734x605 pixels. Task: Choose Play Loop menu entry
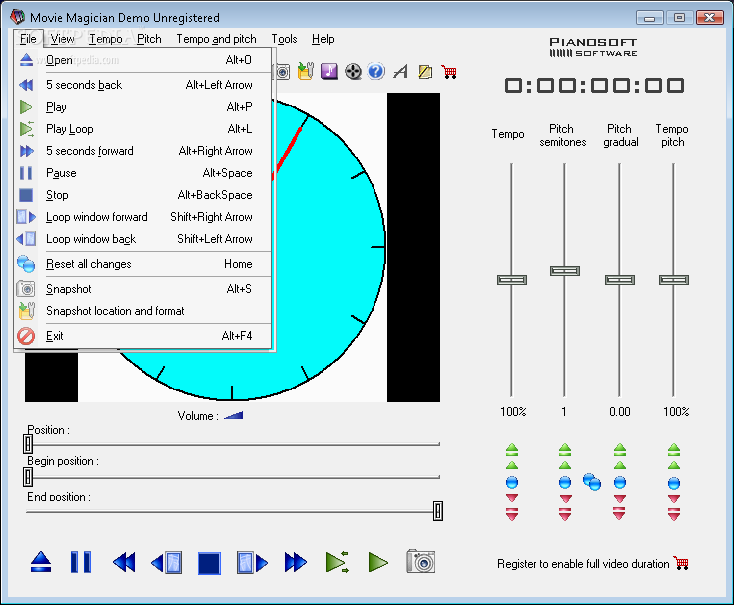point(143,129)
